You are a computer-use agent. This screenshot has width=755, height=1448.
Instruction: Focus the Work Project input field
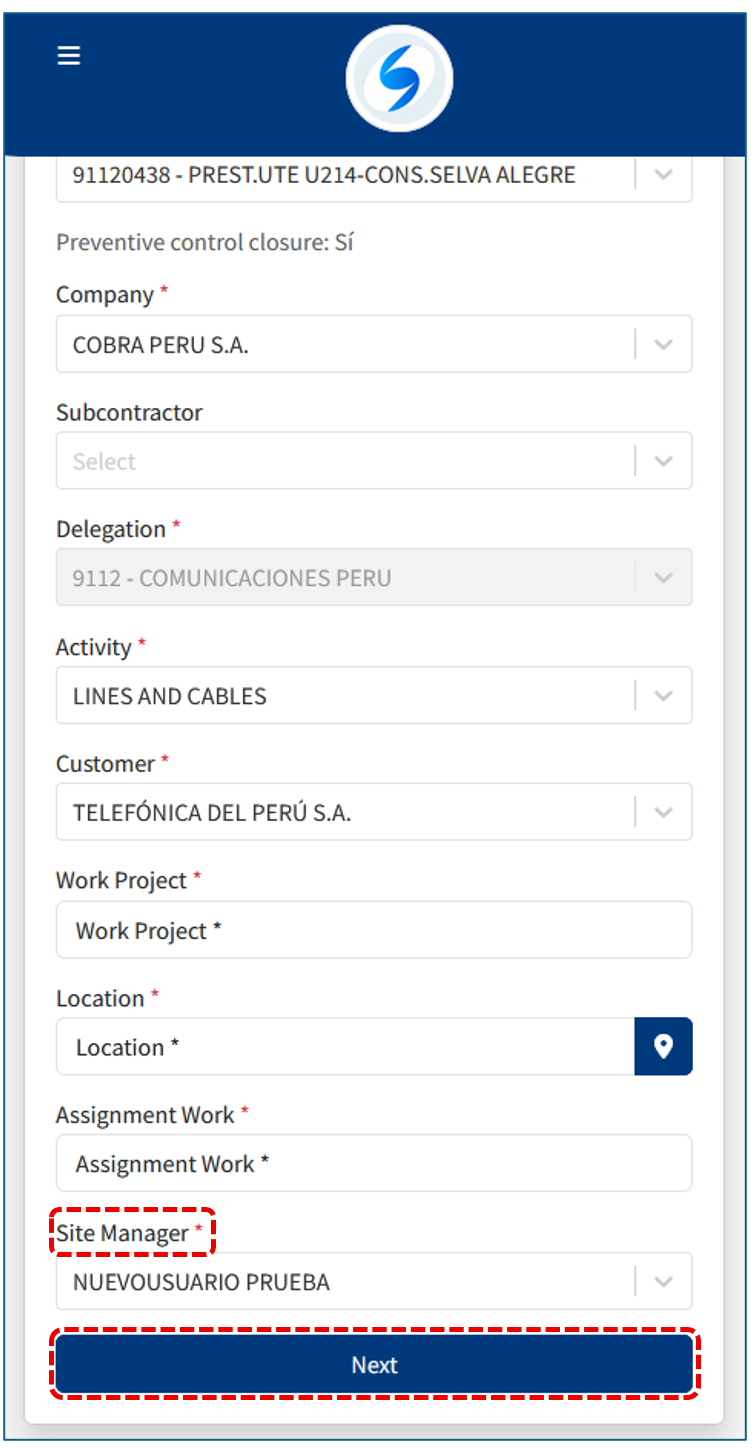pos(373,930)
